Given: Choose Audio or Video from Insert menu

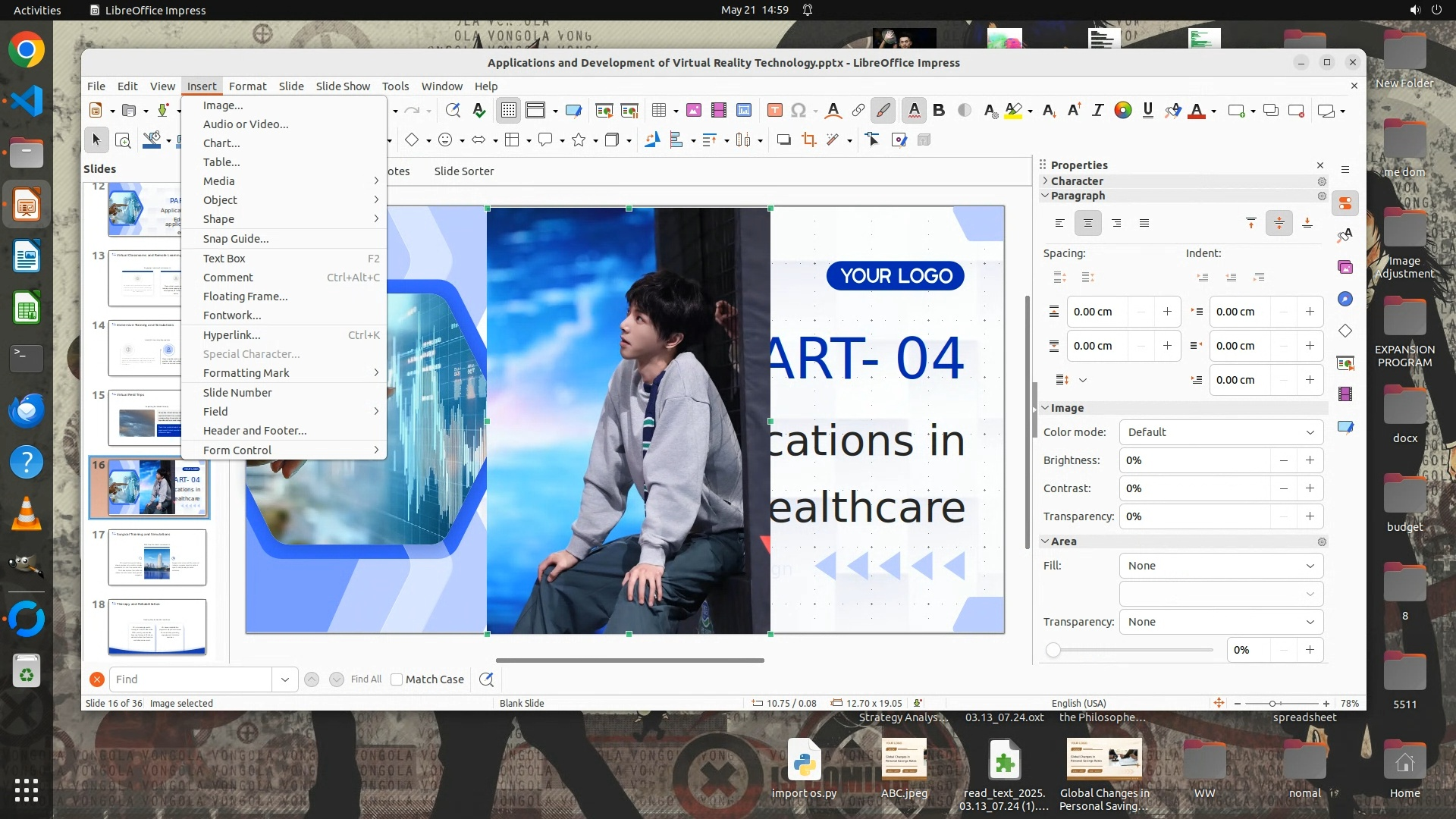Looking at the screenshot, I should 246,124.
